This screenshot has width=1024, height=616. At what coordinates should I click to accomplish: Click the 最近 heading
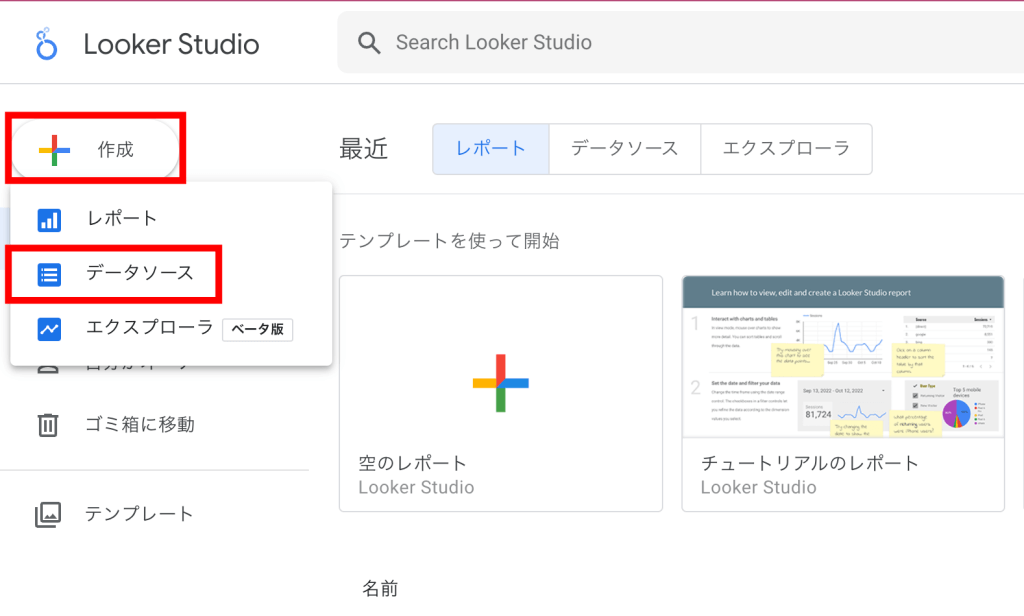pos(364,149)
